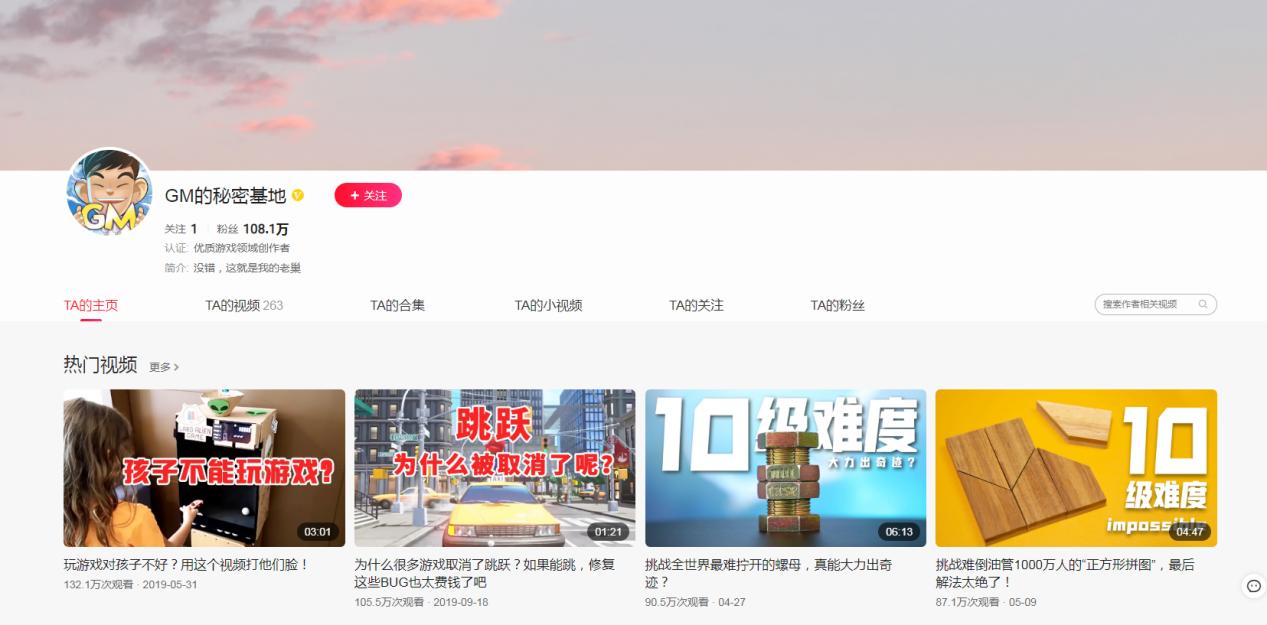View the TA的关注 tab
Screen dimensions: 1267x625
(693, 304)
